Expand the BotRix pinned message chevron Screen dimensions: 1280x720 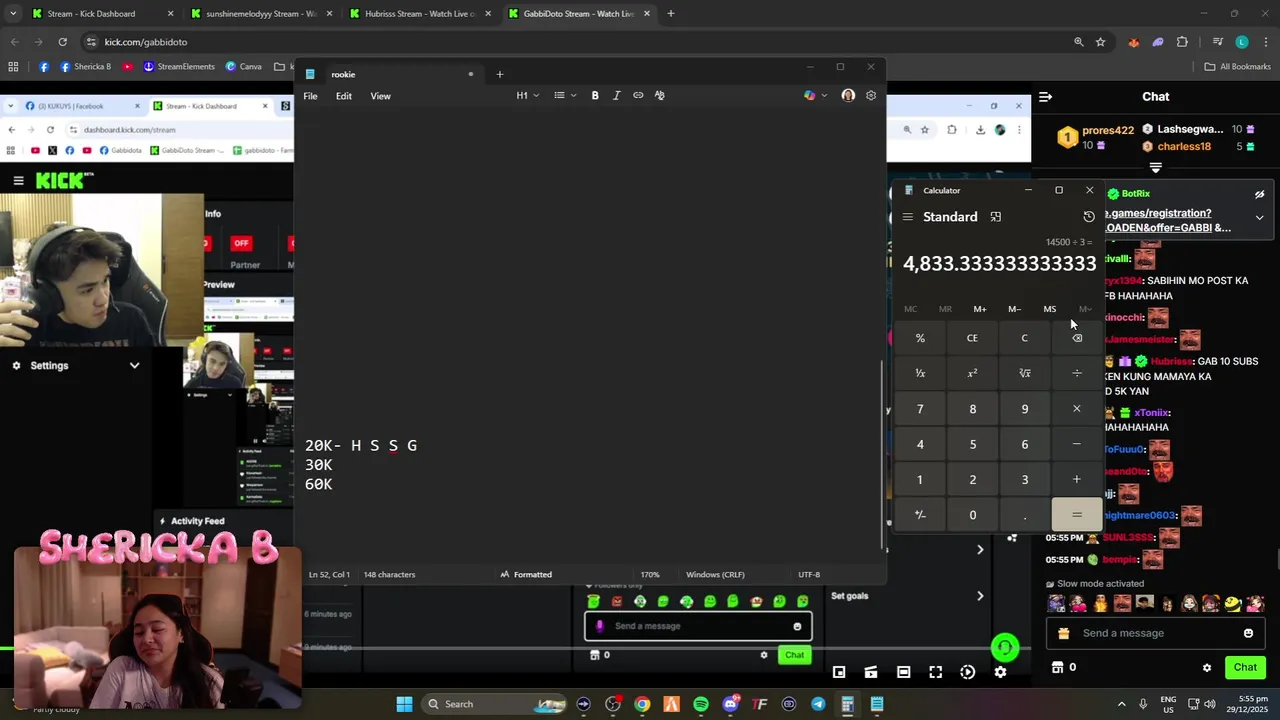[1260, 218]
